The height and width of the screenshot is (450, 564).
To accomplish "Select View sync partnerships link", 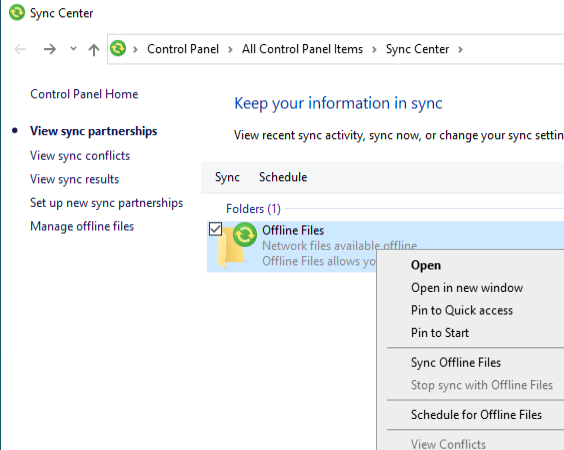I will tap(94, 131).
